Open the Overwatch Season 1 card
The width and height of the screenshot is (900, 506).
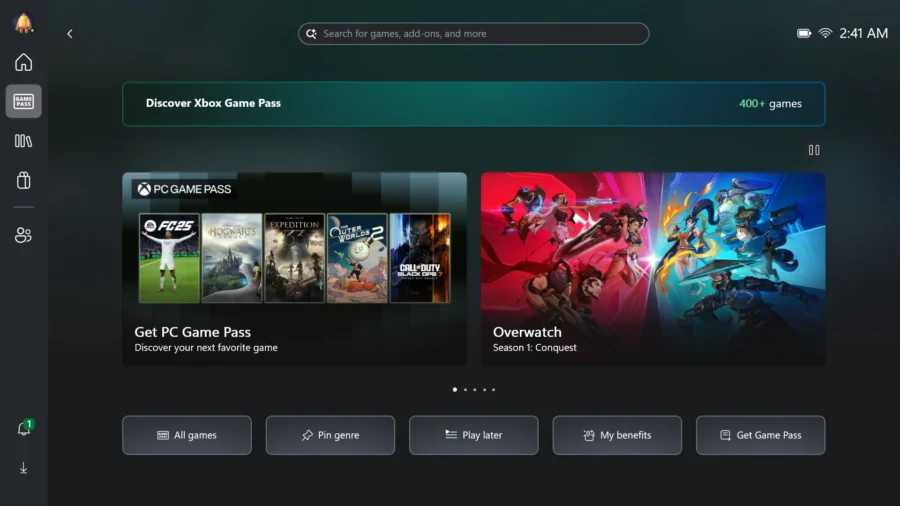tap(653, 269)
